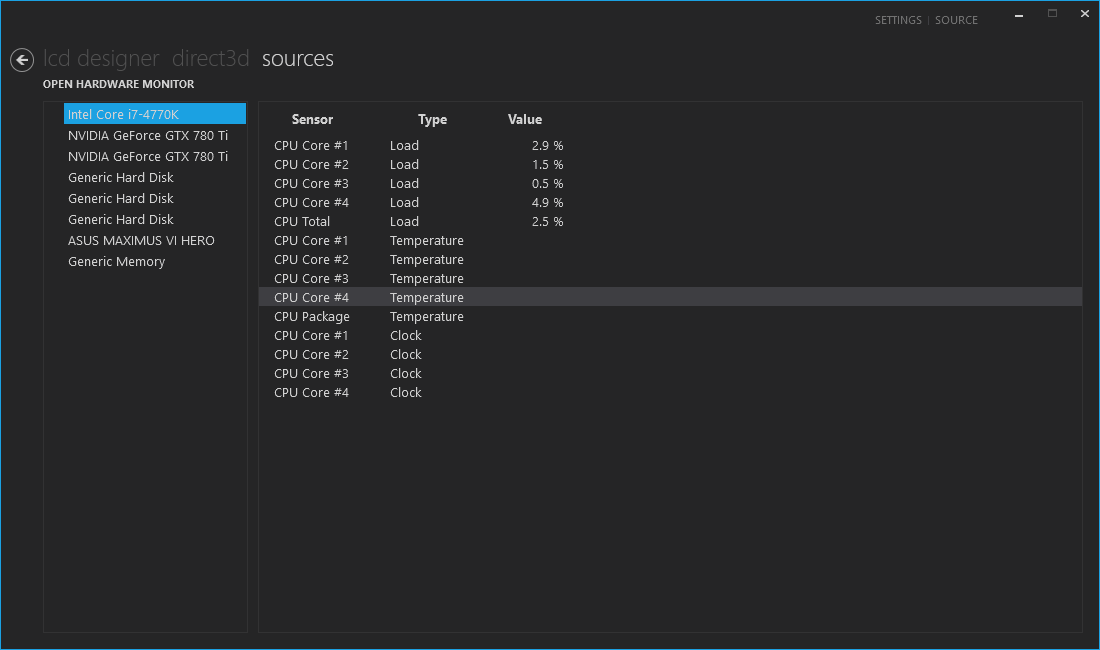Select CPU Core #3 Load row

coord(670,184)
